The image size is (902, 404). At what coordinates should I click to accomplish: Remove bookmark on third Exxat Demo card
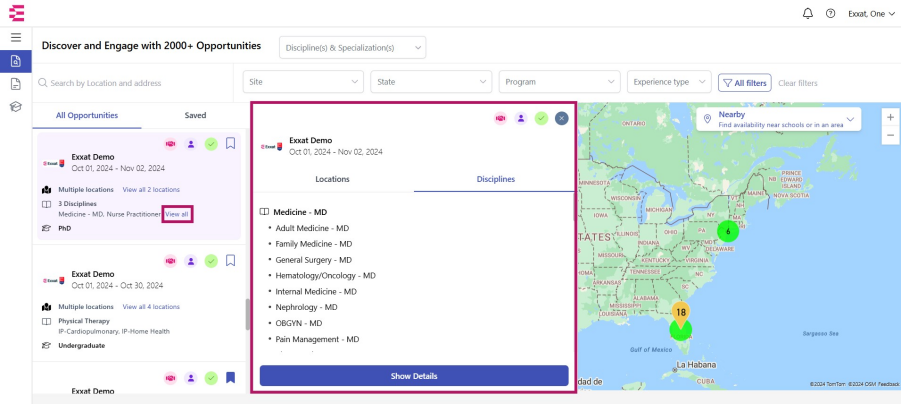[x=231, y=378]
